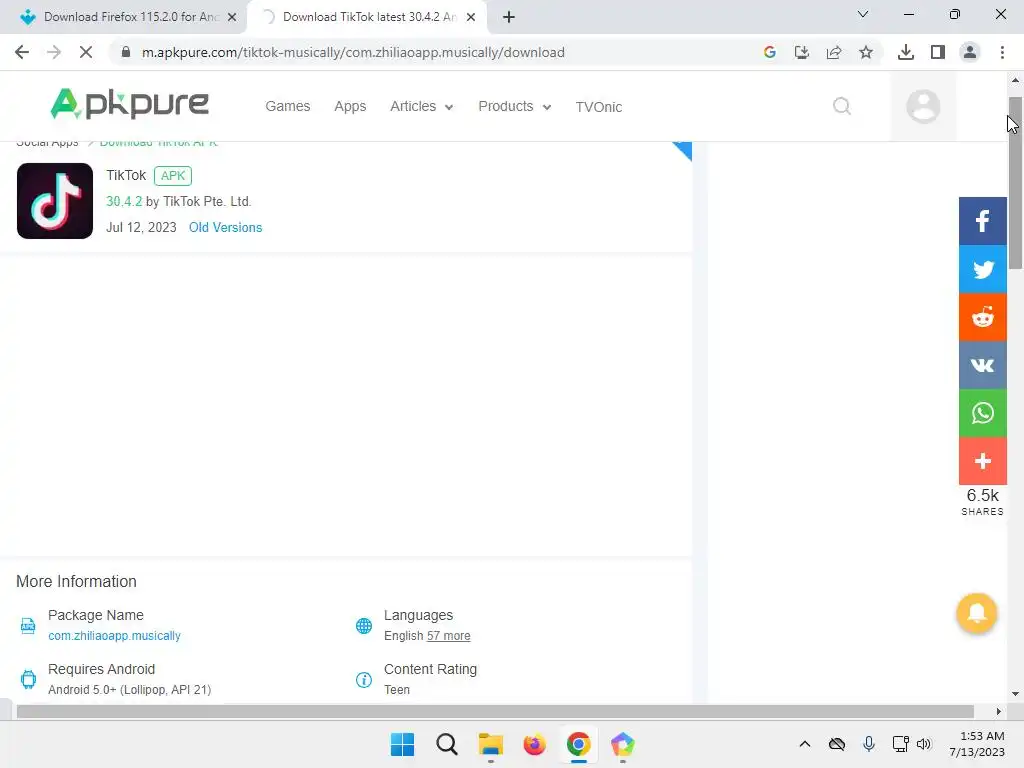Viewport: 1024px width, 768px height.
Task: Open the 1:53 AM clock and calendar
Action: tap(977, 744)
